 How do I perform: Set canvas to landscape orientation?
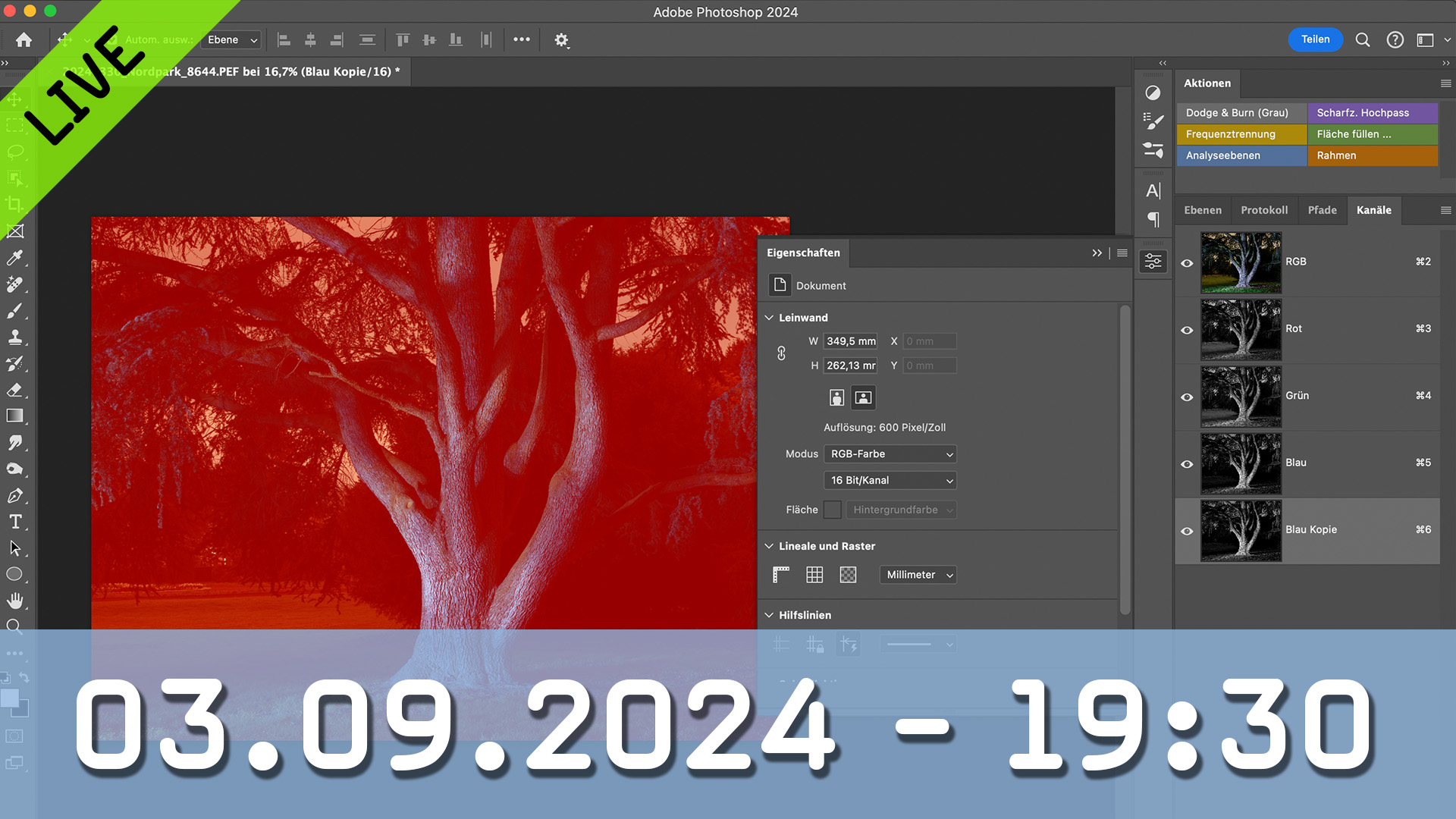coord(863,397)
